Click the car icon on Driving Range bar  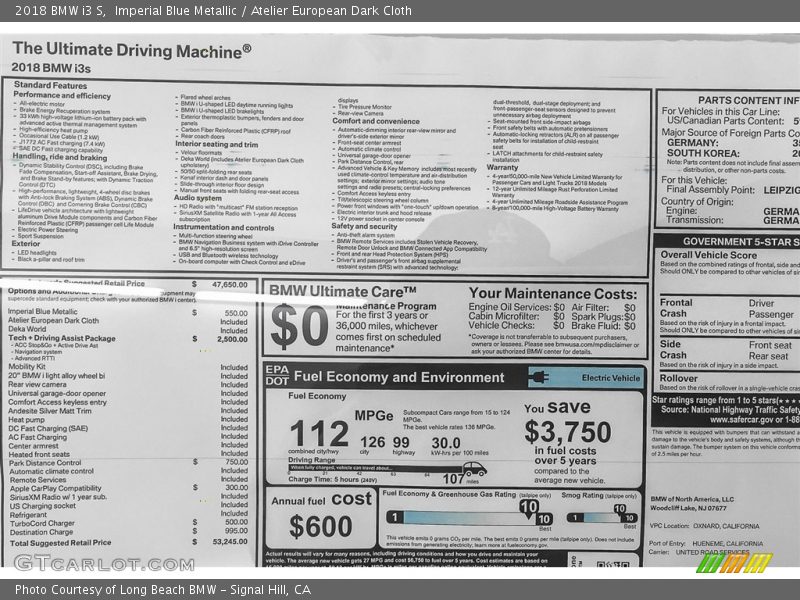click(474, 468)
